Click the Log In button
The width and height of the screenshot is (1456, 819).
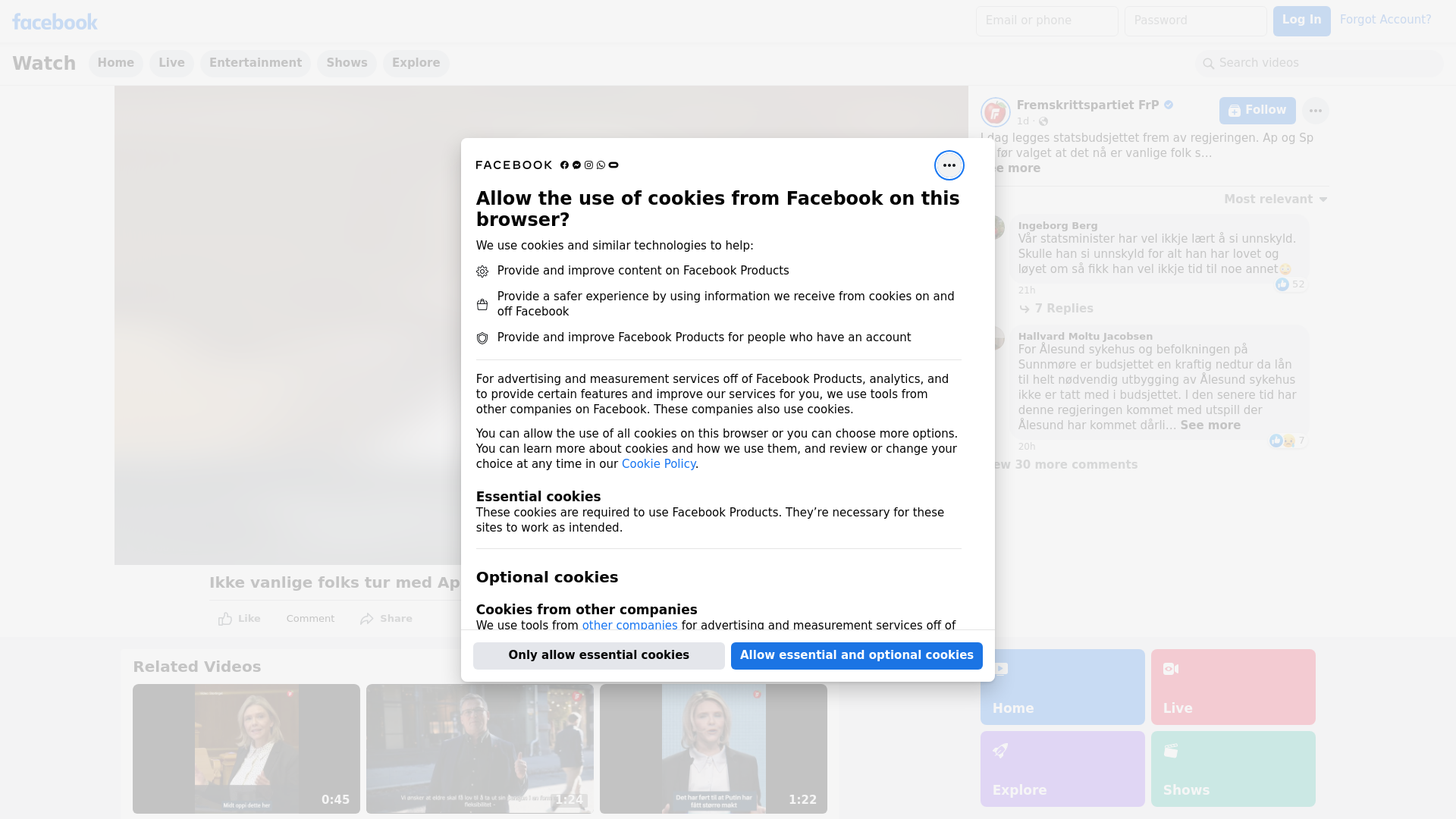point(1301,21)
